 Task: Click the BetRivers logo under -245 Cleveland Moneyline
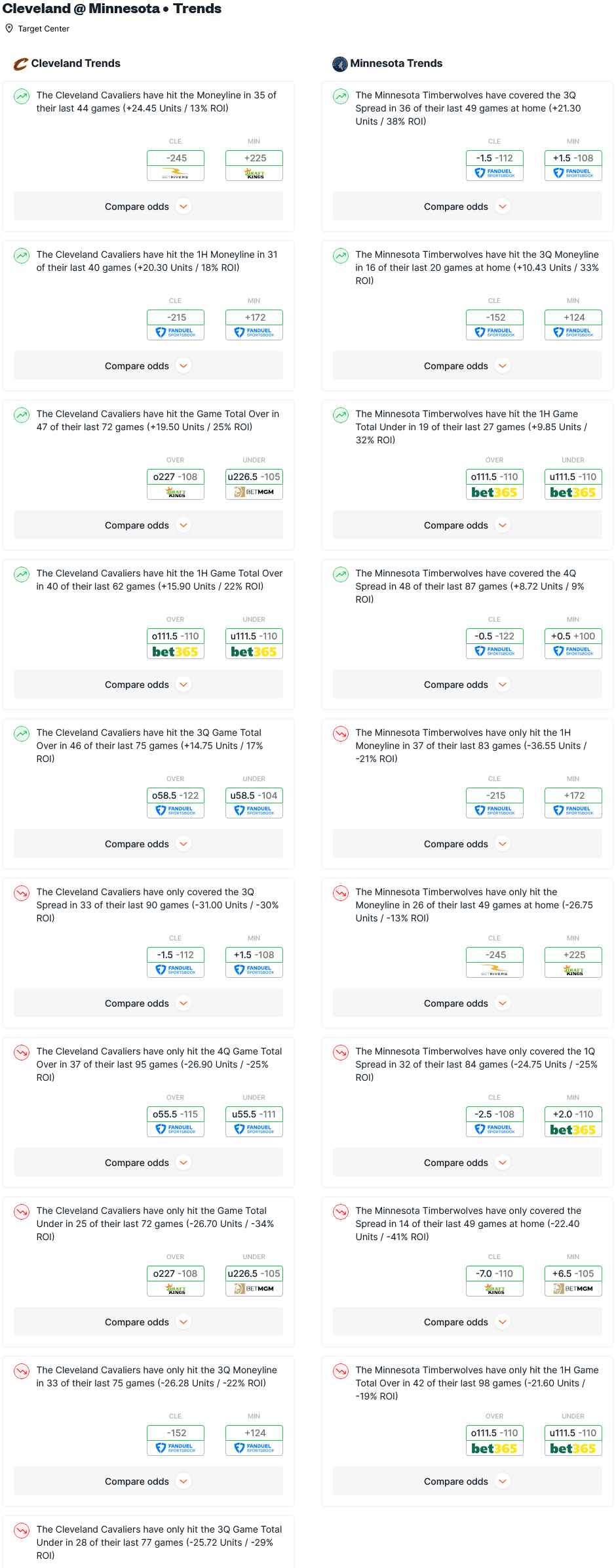point(176,174)
